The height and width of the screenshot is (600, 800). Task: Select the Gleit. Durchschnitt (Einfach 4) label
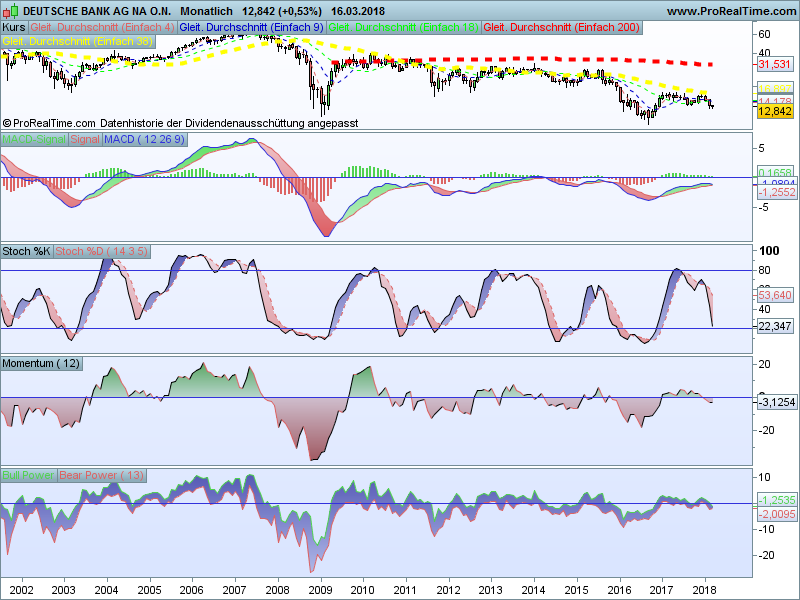(102, 28)
